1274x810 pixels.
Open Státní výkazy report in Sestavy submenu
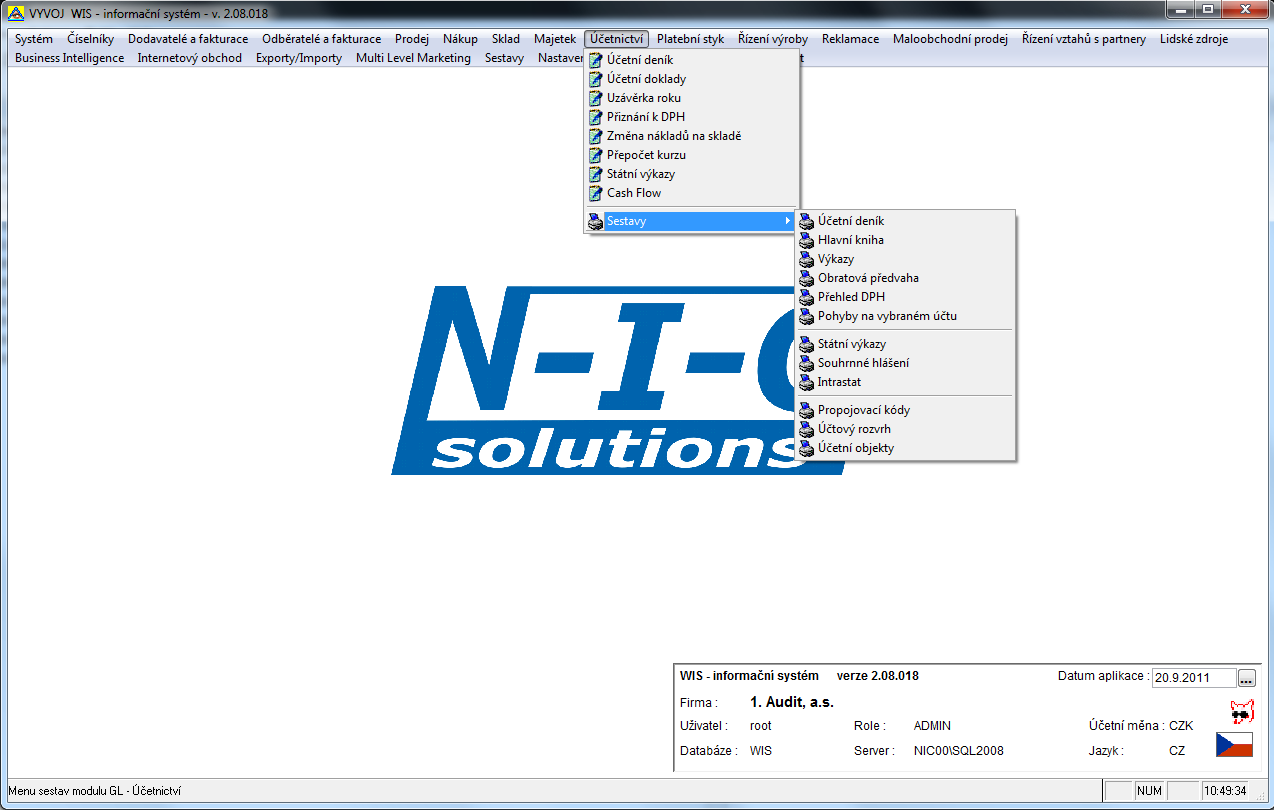pyautogui.click(x=905, y=344)
